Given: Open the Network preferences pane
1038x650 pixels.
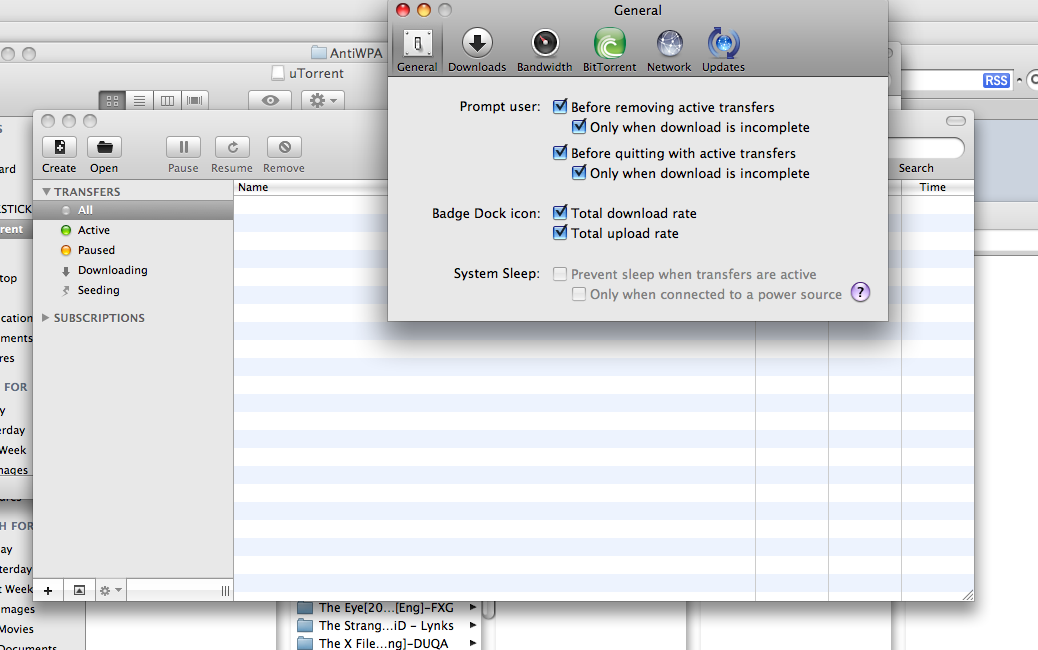Looking at the screenshot, I should coord(669,50).
